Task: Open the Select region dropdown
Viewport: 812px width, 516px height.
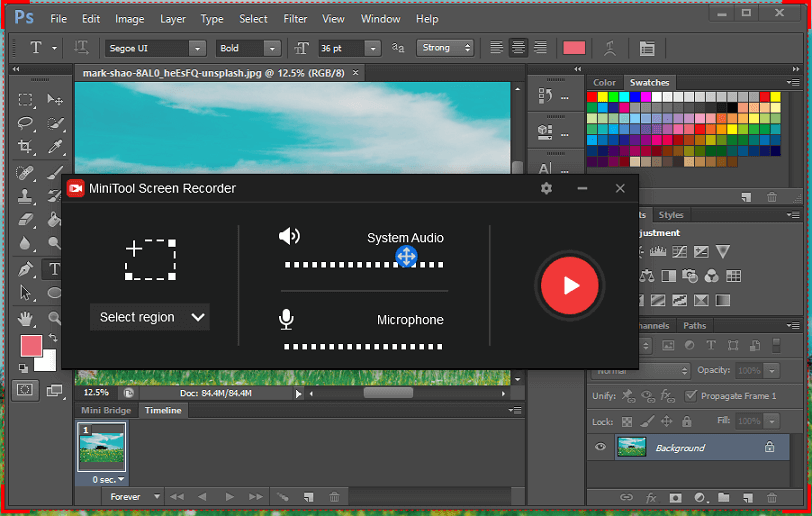Action: click(x=150, y=317)
